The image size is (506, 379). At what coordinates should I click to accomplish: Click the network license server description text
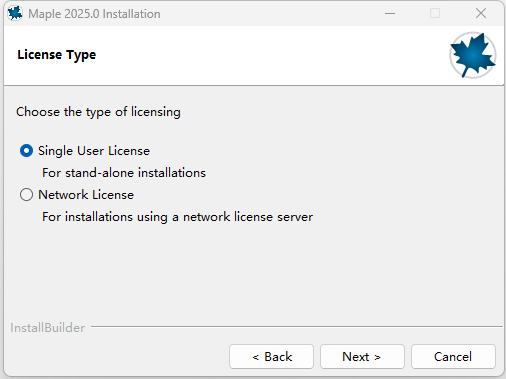tap(177, 217)
